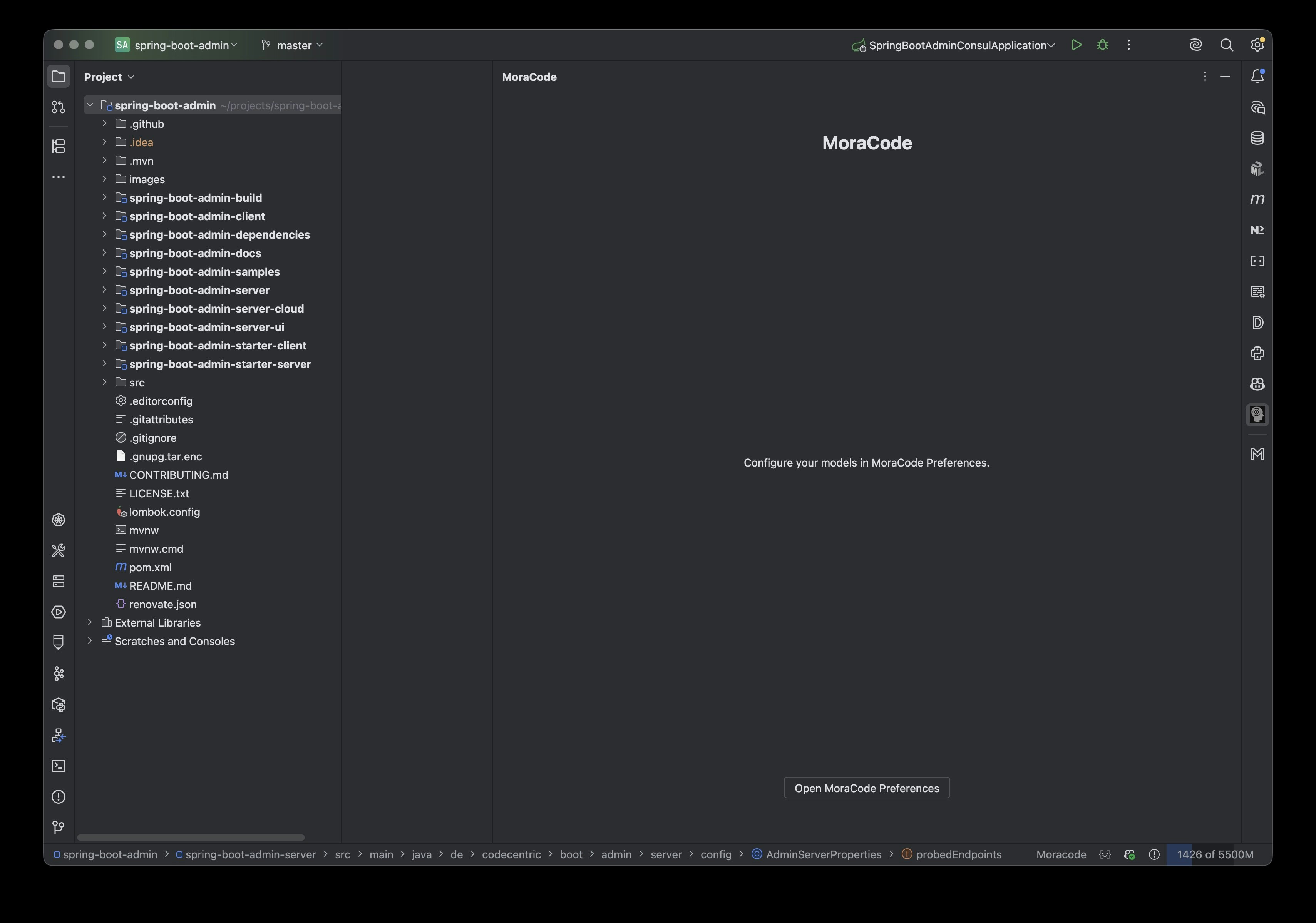Toggle the Project tool window folder icon
The width and height of the screenshot is (1316, 923).
(59, 76)
